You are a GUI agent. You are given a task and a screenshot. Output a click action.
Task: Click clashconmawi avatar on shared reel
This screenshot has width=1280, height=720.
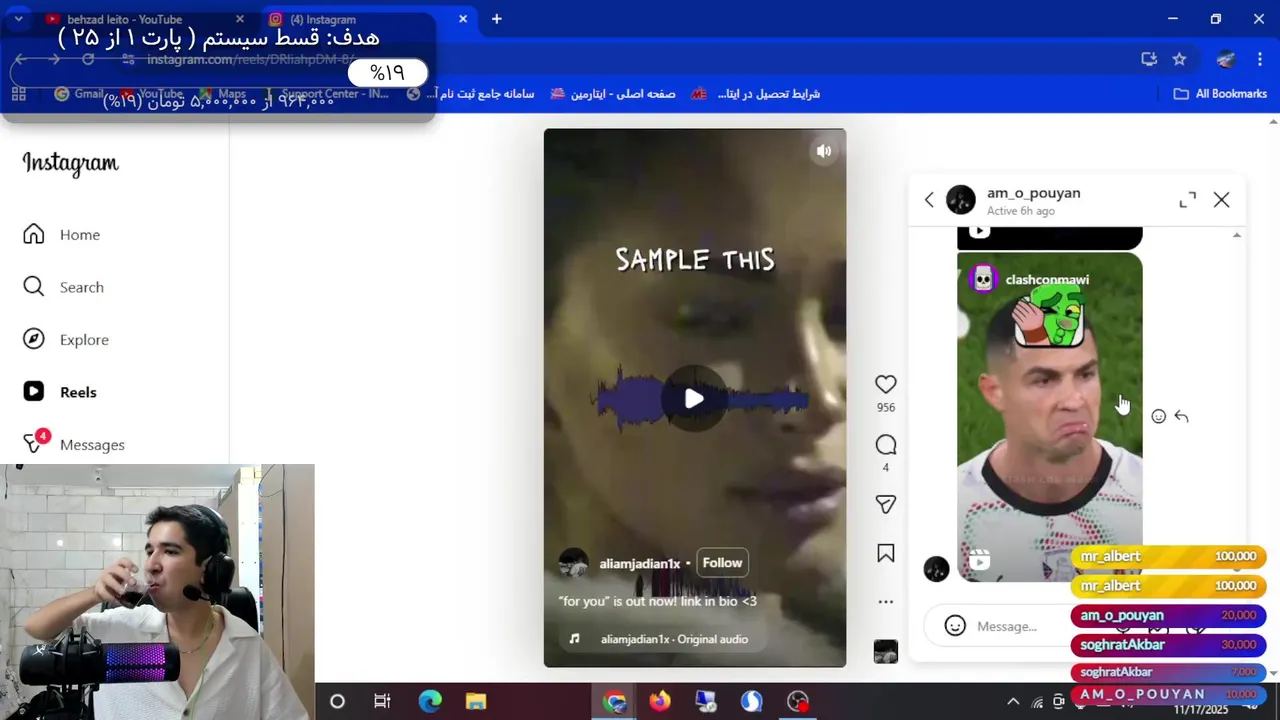(x=983, y=279)
